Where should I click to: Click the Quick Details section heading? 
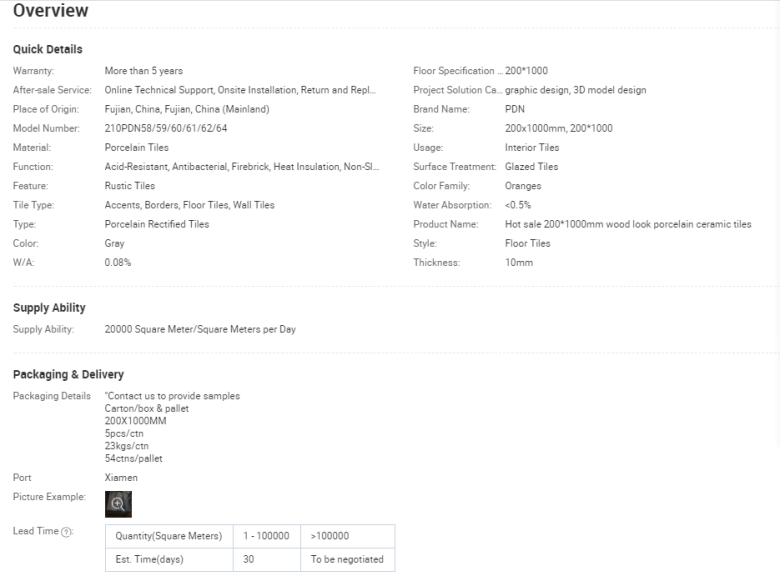coord(47,49)
